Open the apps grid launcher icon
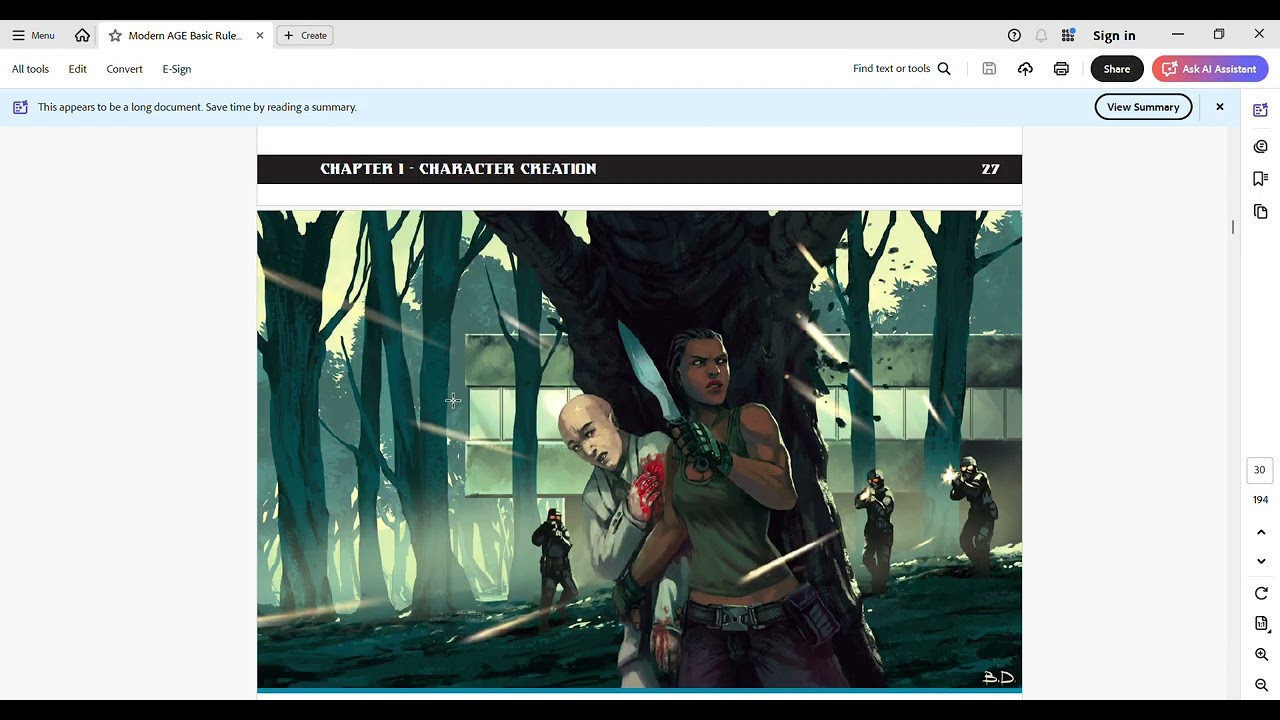The width and height of the screenshot is (1280, 720). click(x=1068, y=35)
